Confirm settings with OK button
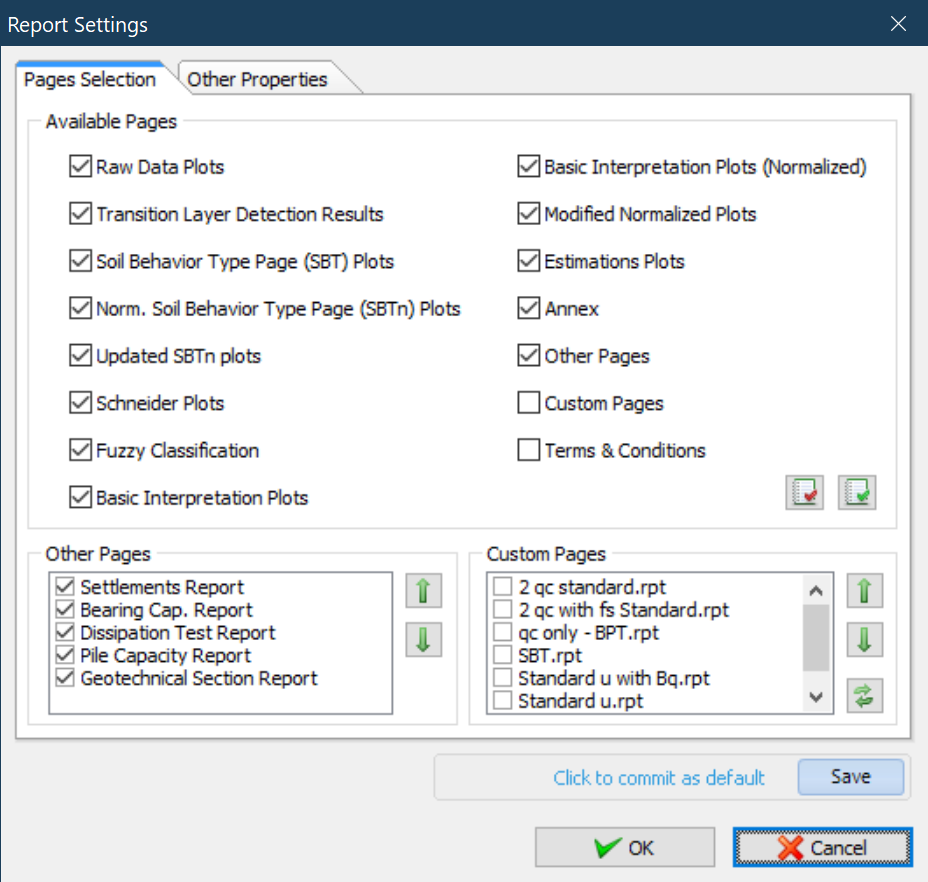Image resolution: width=928 pixels, height=882 pixels. coord(624,848)
